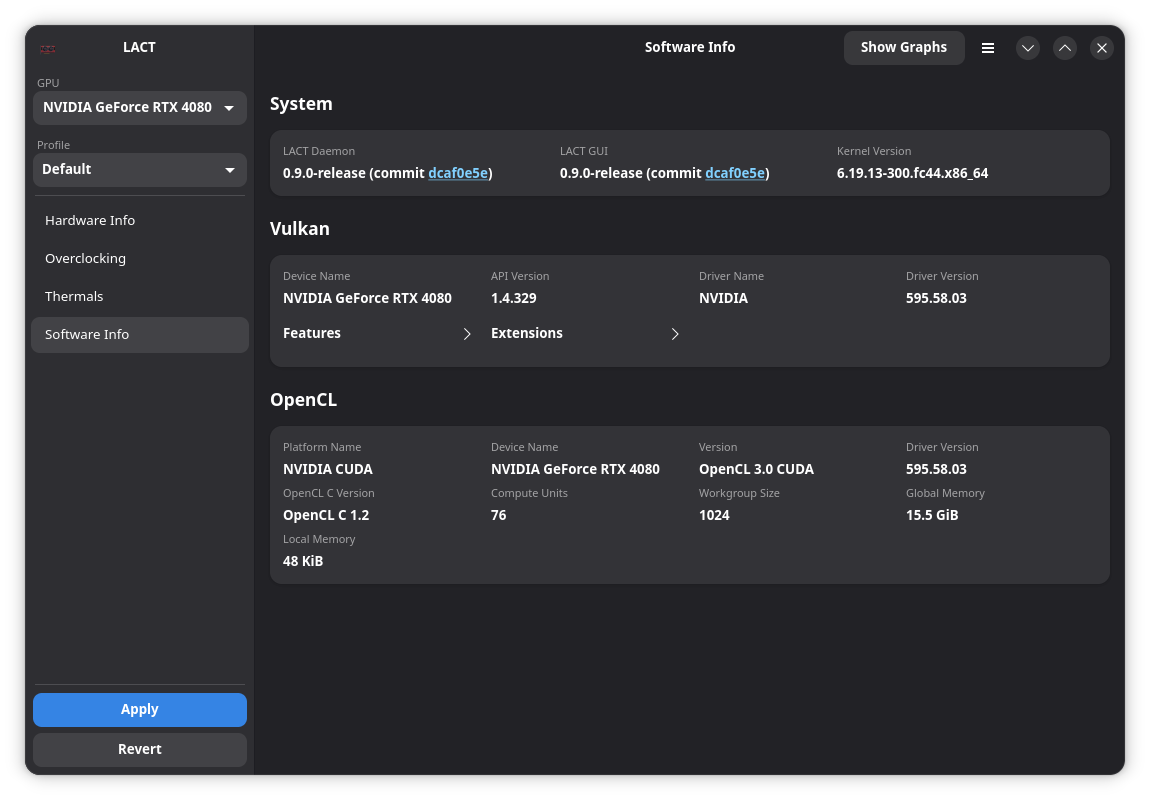Viewport: 1150px width, 800px height.
Task: Maximize the LACT window
Action: [1064, 48]
